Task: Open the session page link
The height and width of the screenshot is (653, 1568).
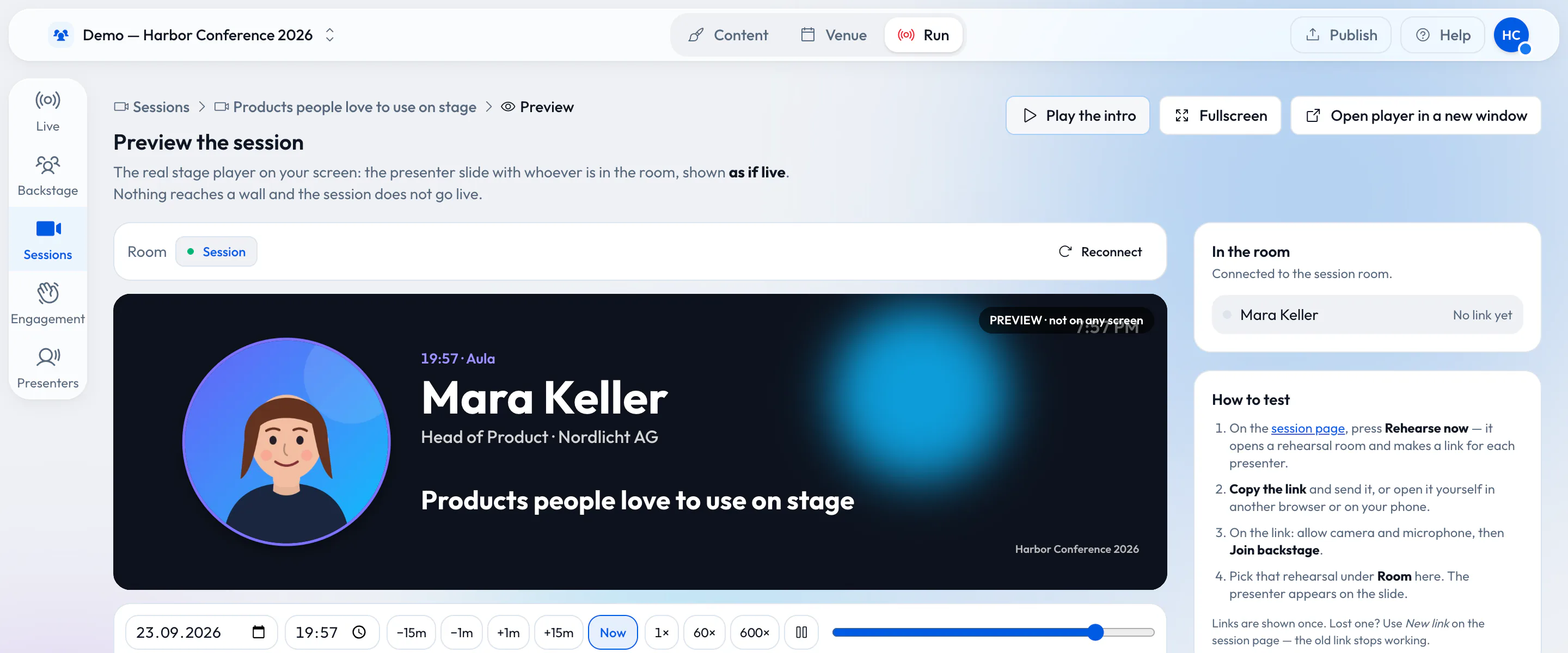Action: click(x=1307, y=428)
